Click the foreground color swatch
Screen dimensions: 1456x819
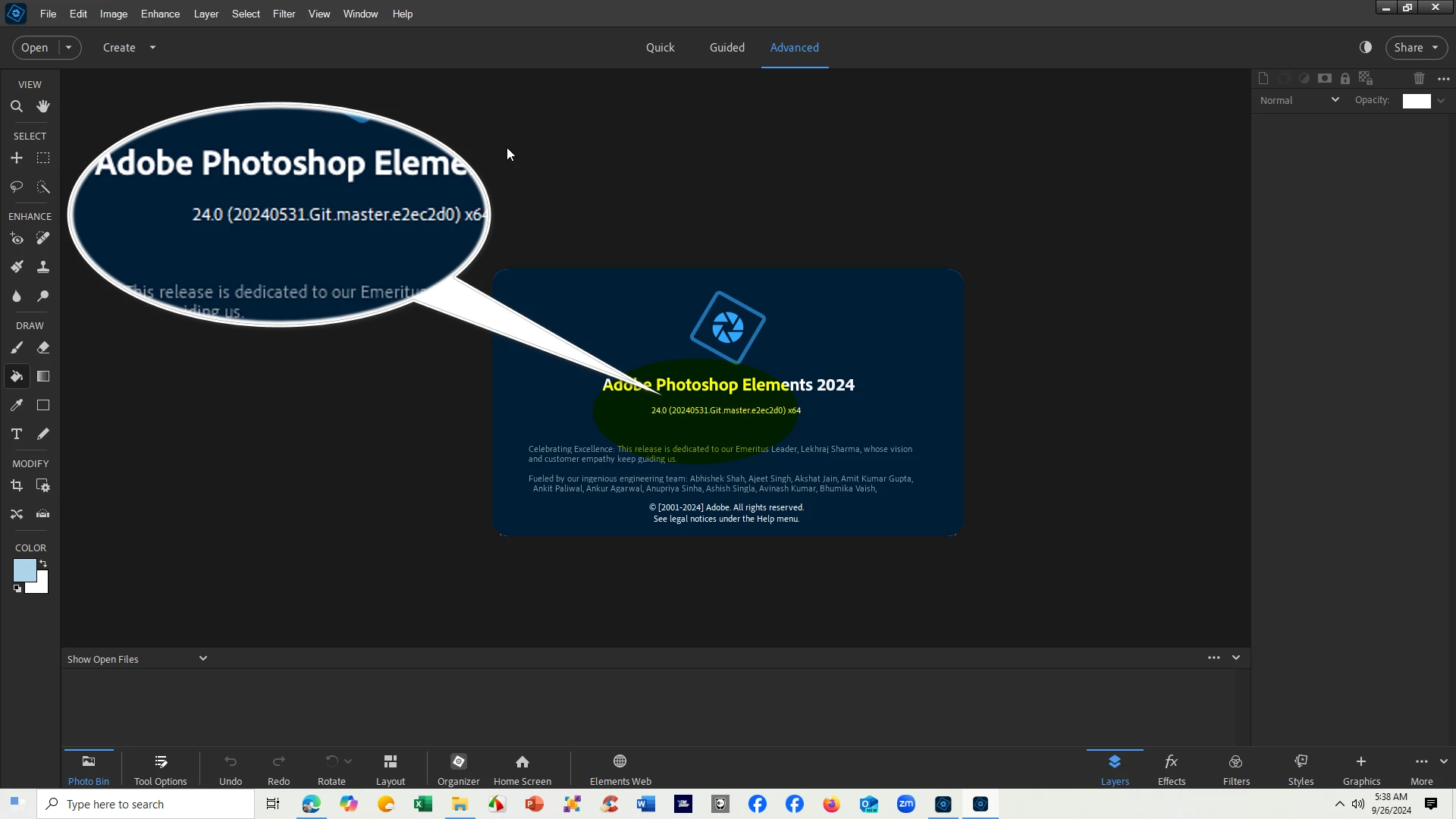pyautogui.click(x=24, y=570)
